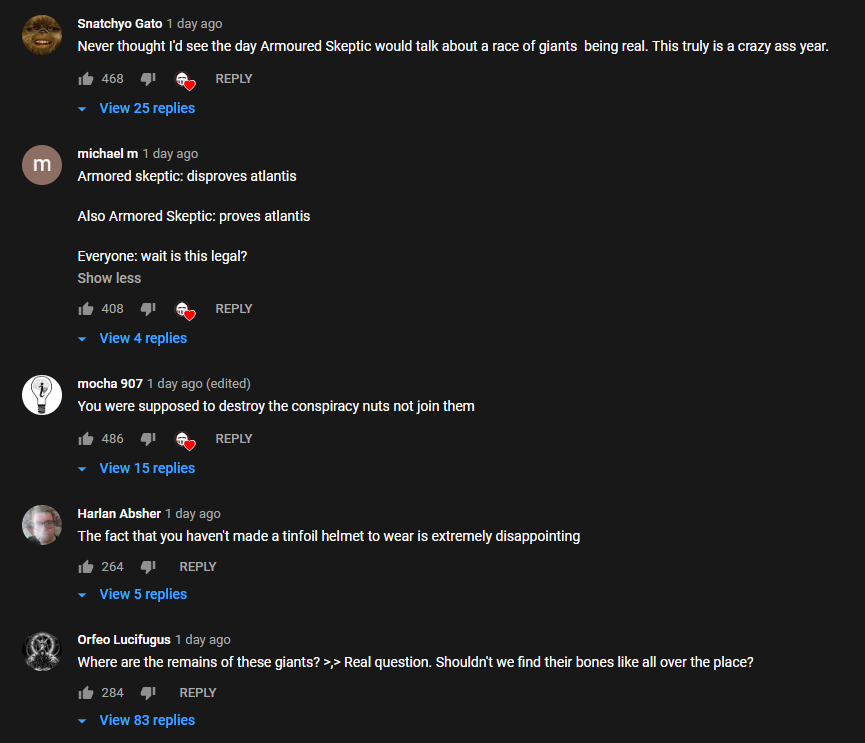Open Snatchyo Gato's profile avatar
This screenshot has height=743, width=865.
pyautogui.click(x=42, y=35)
